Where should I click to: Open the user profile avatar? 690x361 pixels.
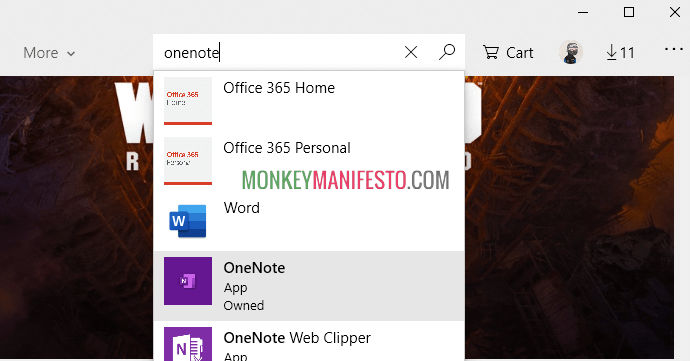click(571, 52)
